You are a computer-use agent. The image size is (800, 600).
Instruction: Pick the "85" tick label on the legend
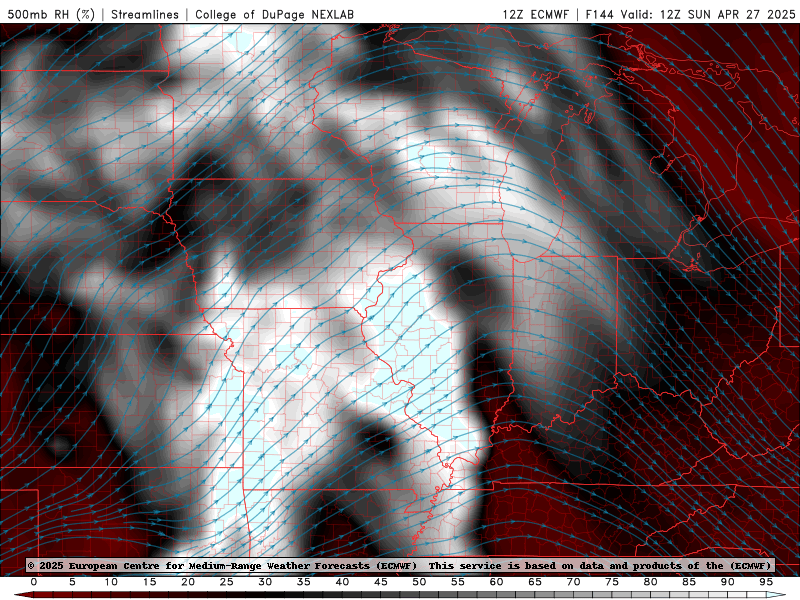click(689, 582)
